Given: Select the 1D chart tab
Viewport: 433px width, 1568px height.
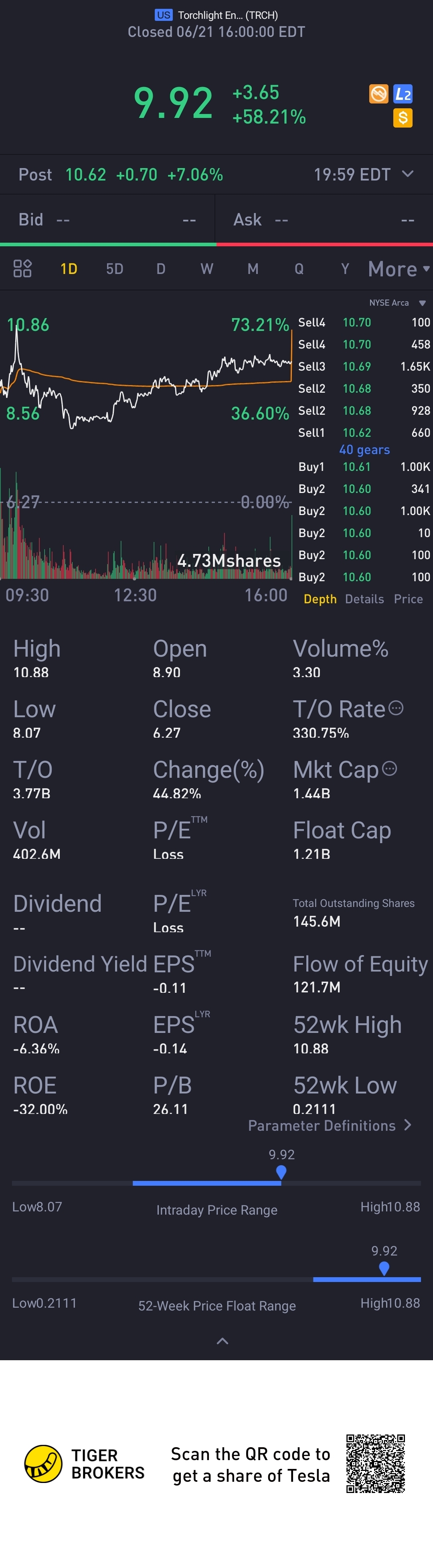Looking at the screenshot, I should coord(69,269).
